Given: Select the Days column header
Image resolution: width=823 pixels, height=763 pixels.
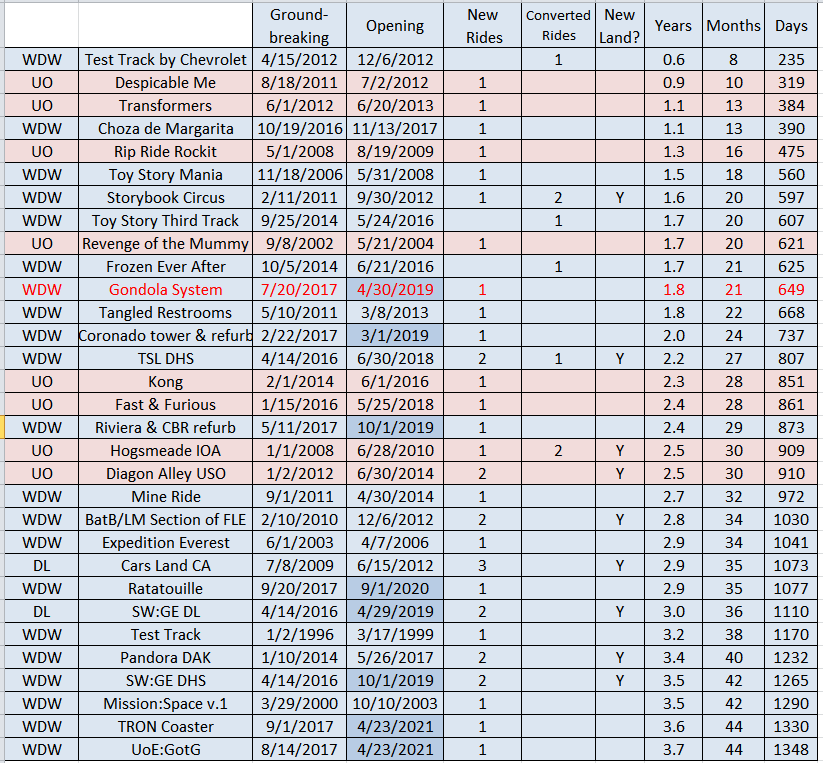Looking at the screenshot, I should click(791, 26).
